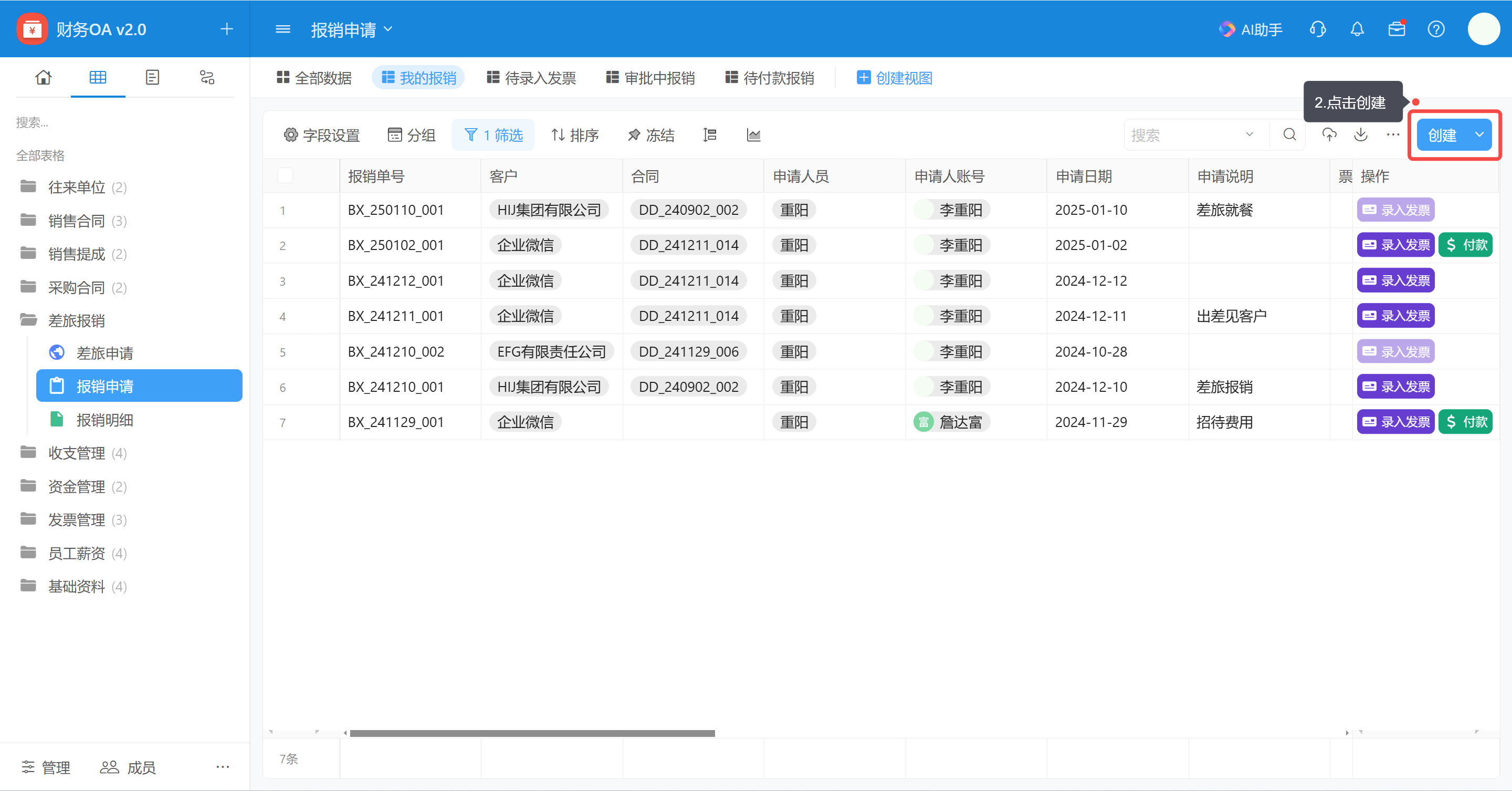This screenshot has width=1512, height=791.
Task: Open the 1 筛选 filter
Action: pos(493,135)
